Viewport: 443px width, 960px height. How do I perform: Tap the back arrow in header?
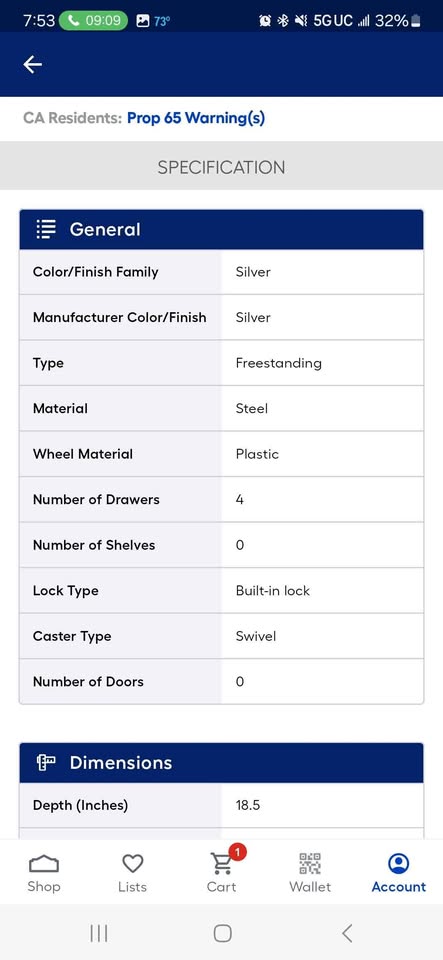click(x=32, y=64)
